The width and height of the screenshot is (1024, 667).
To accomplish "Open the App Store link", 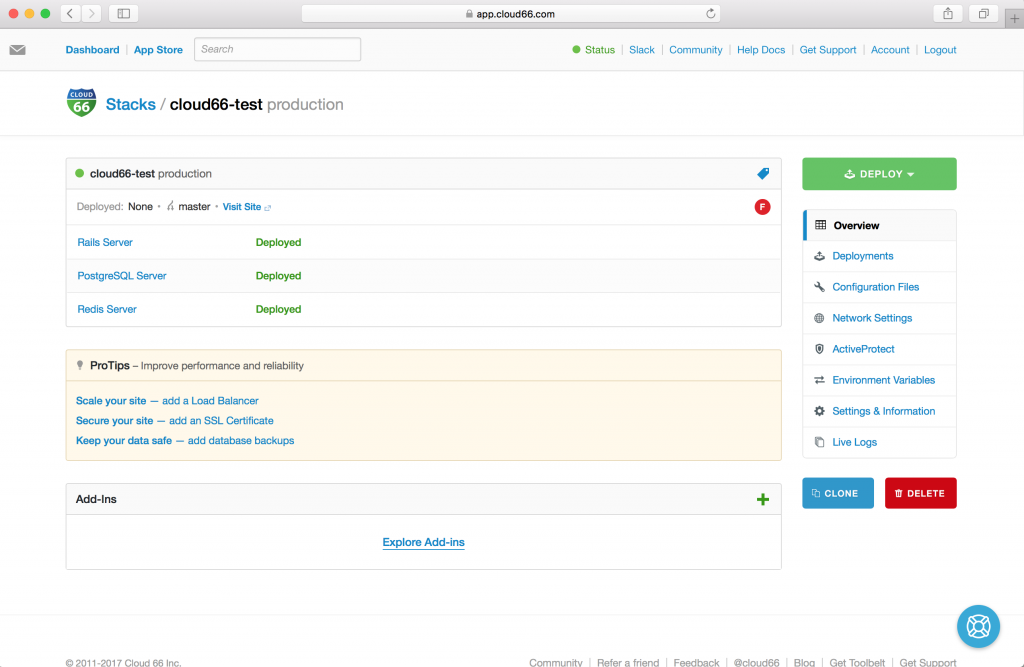I will point(158,50).
